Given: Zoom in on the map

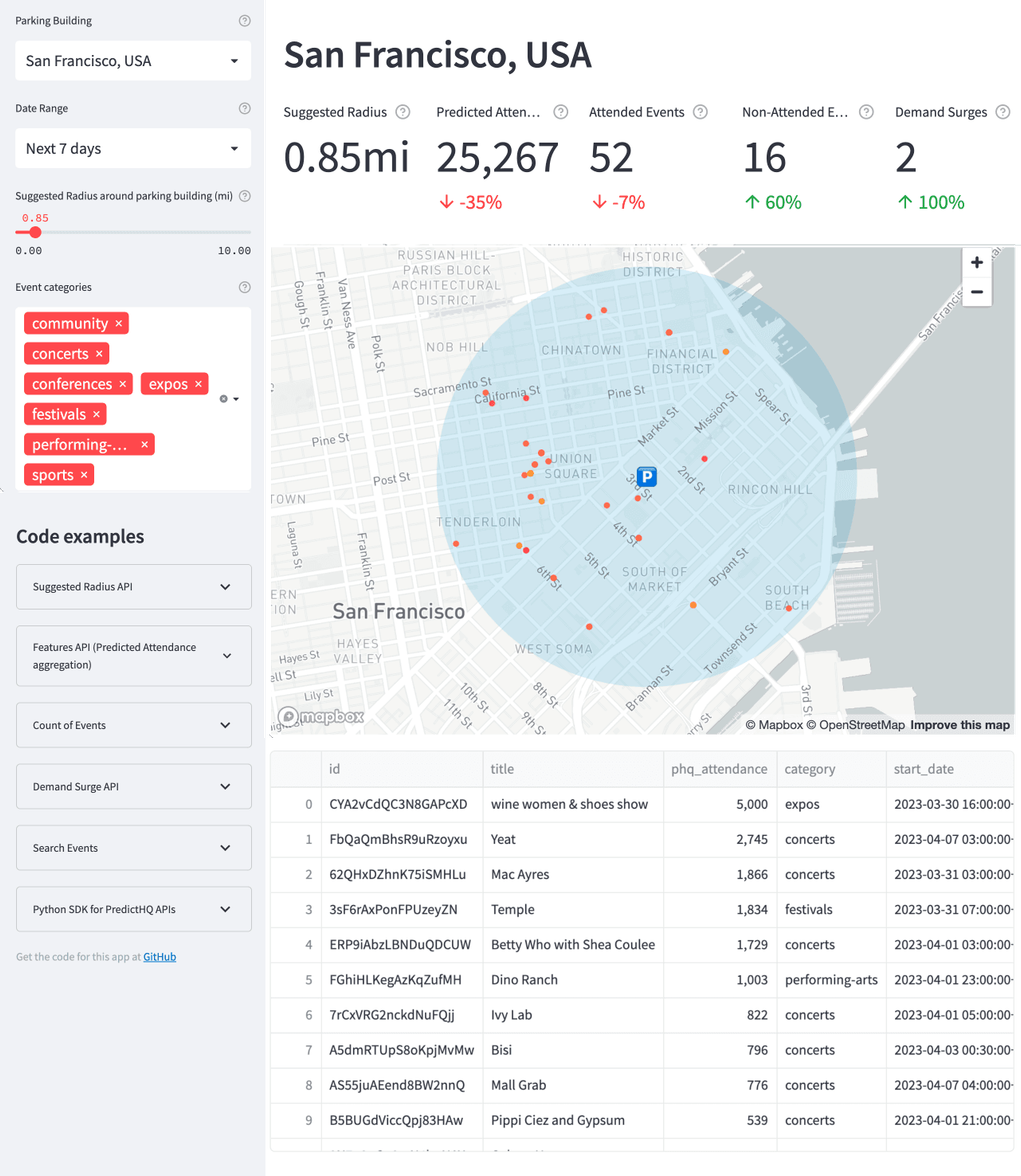Looking at the screenshot, I should (x=976, y=263).
